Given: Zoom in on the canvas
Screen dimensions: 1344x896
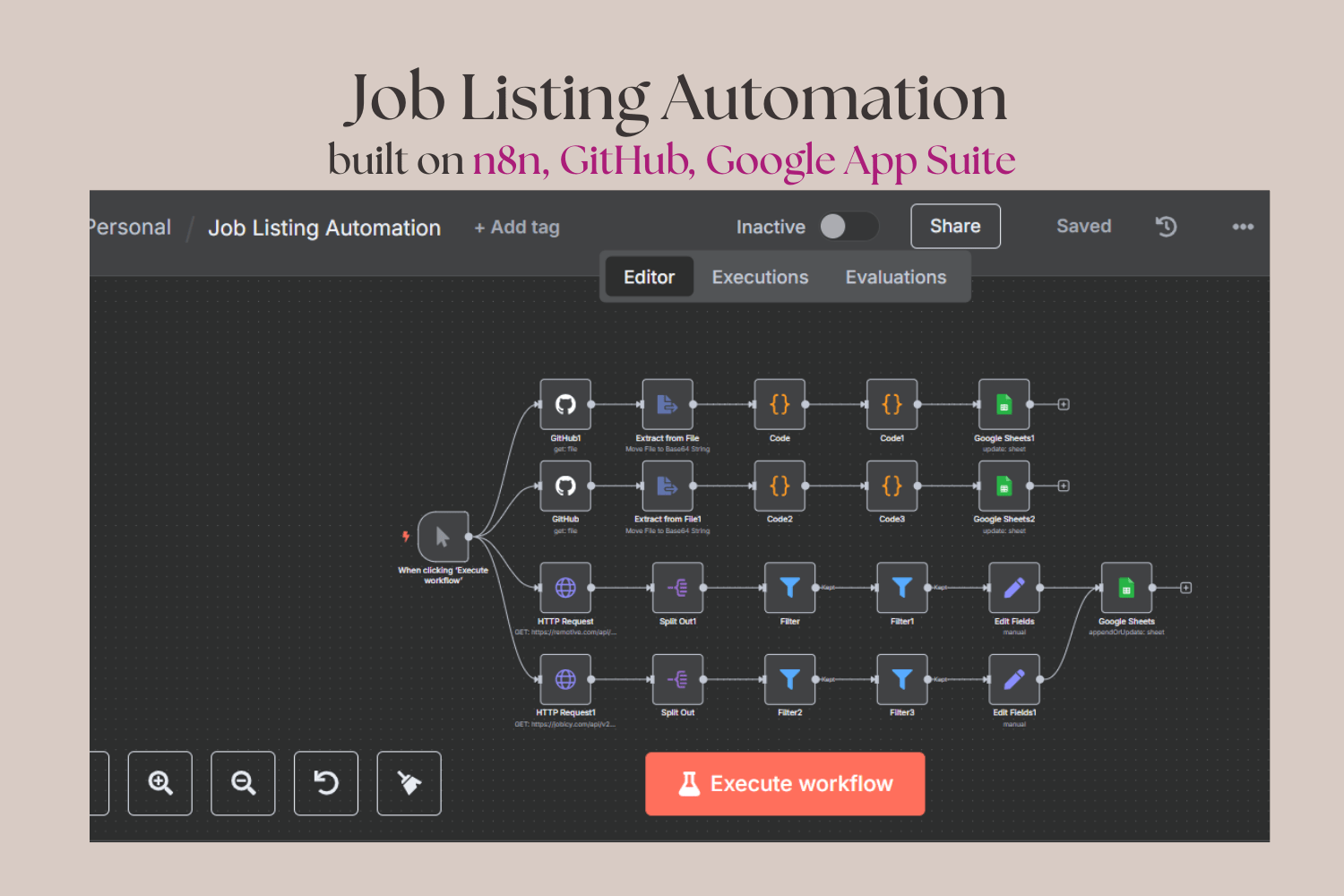Looking at the screenshot, I should [x=160, y=783].
